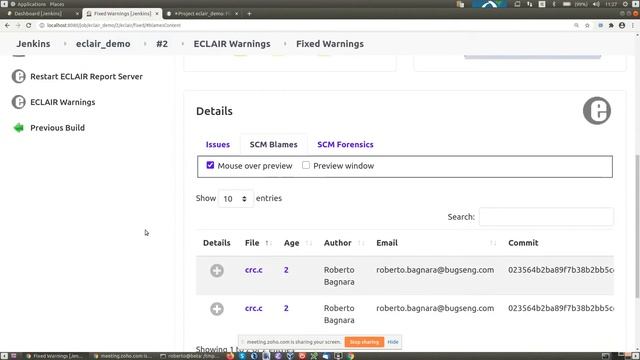Click age value 2 in second row

pos(286,308)
